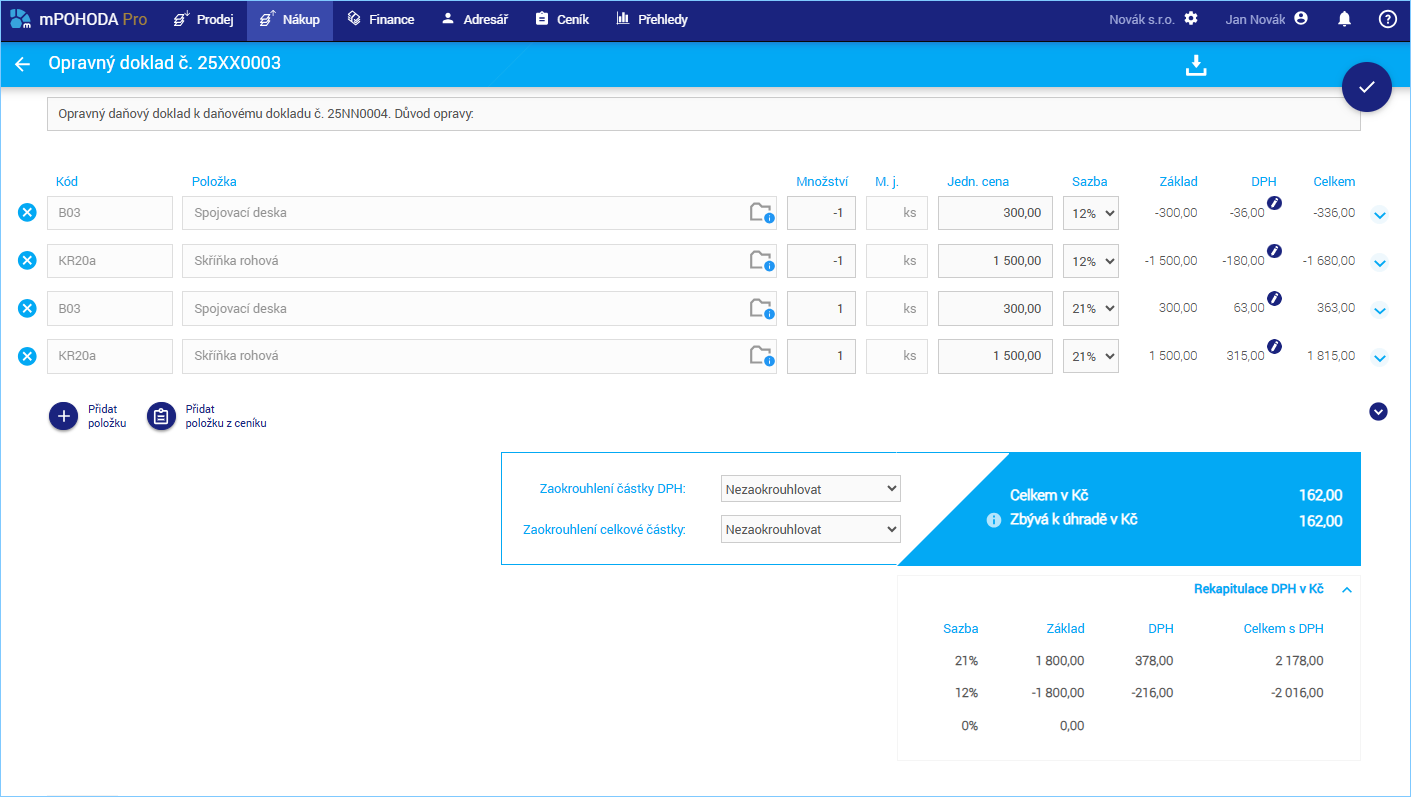Click the M. j. field ks in first row
The height and width of the screenshot is (797, 1411).
[x=897, y=213]
